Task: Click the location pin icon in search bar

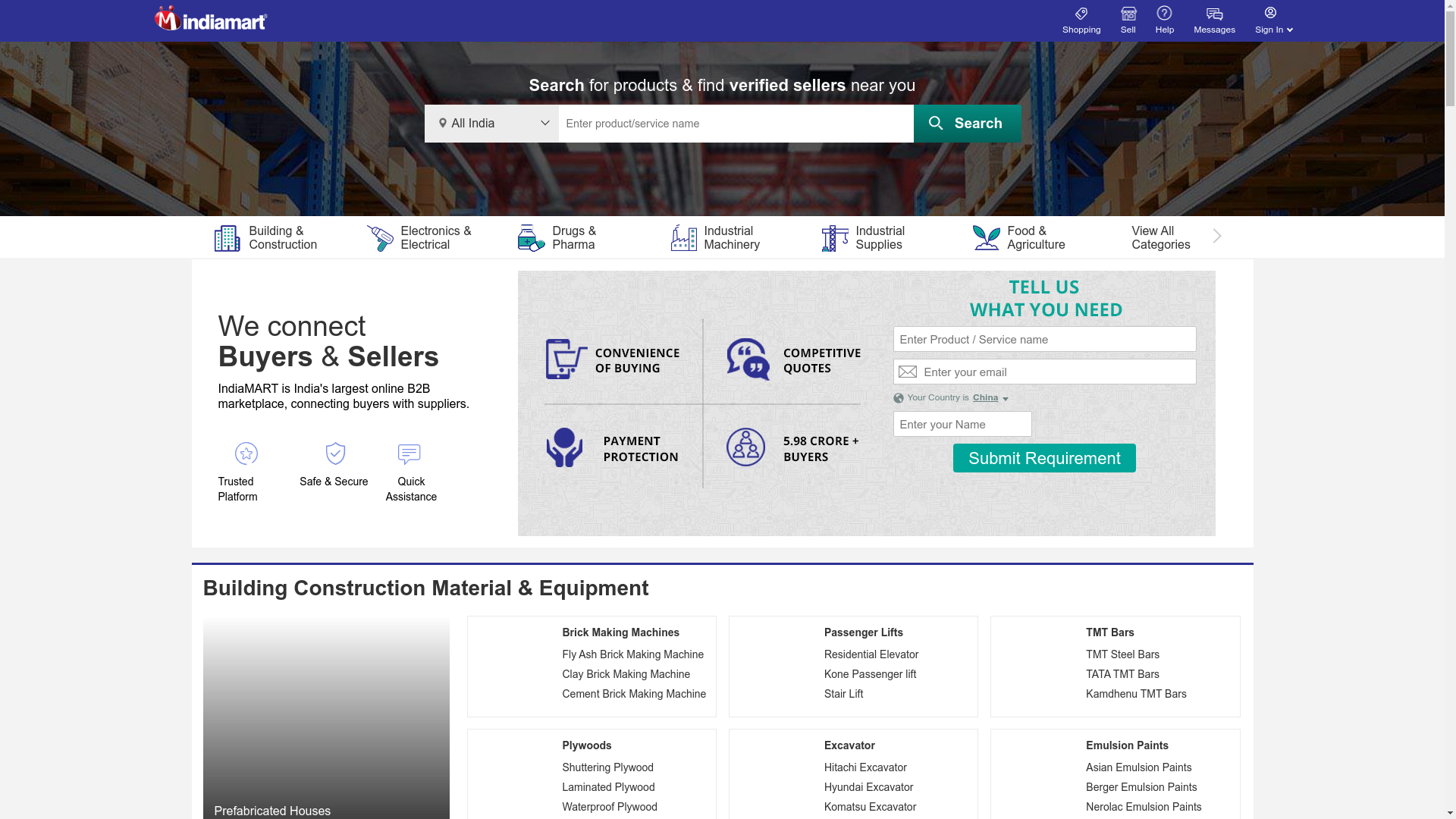Action: 443,124
